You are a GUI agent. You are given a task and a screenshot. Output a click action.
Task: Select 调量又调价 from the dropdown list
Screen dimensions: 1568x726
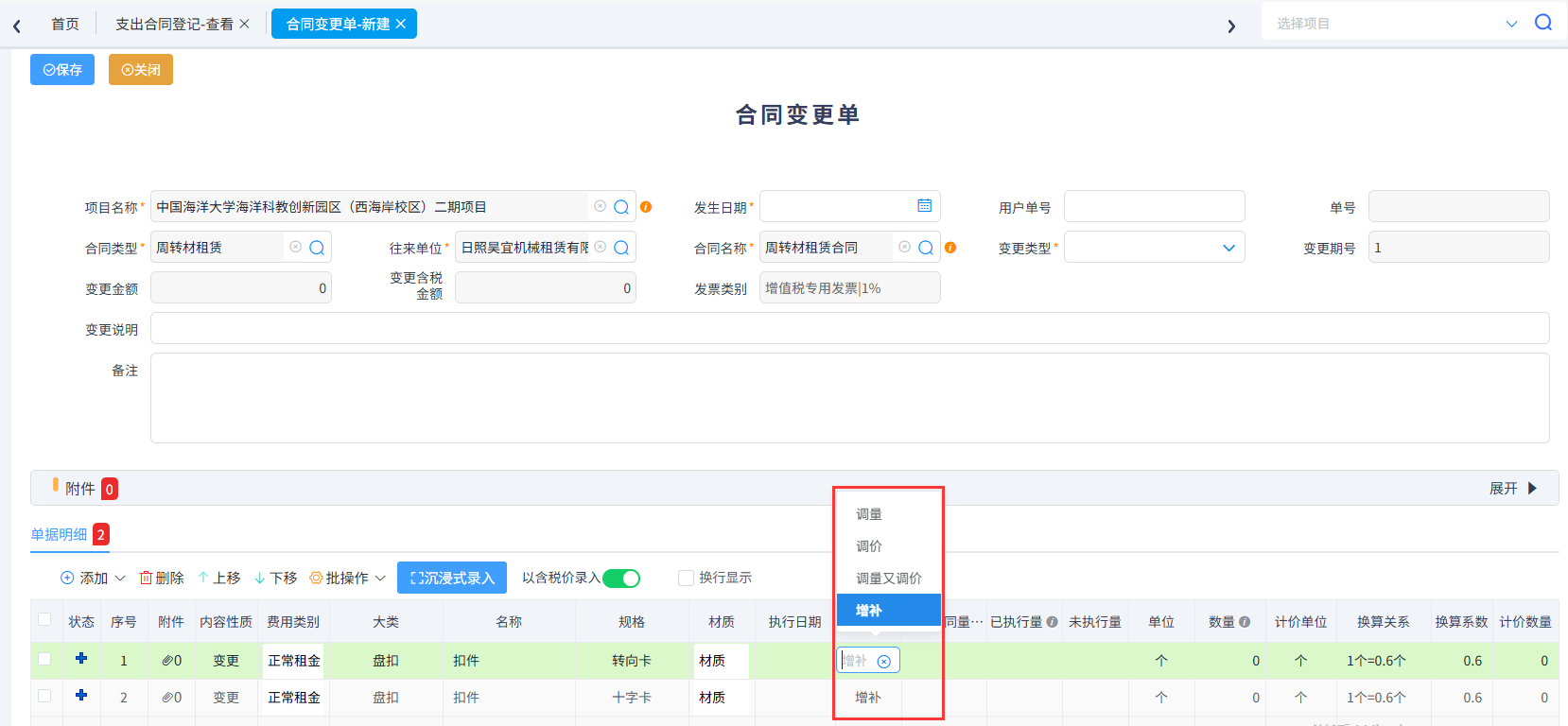[889, 579]
